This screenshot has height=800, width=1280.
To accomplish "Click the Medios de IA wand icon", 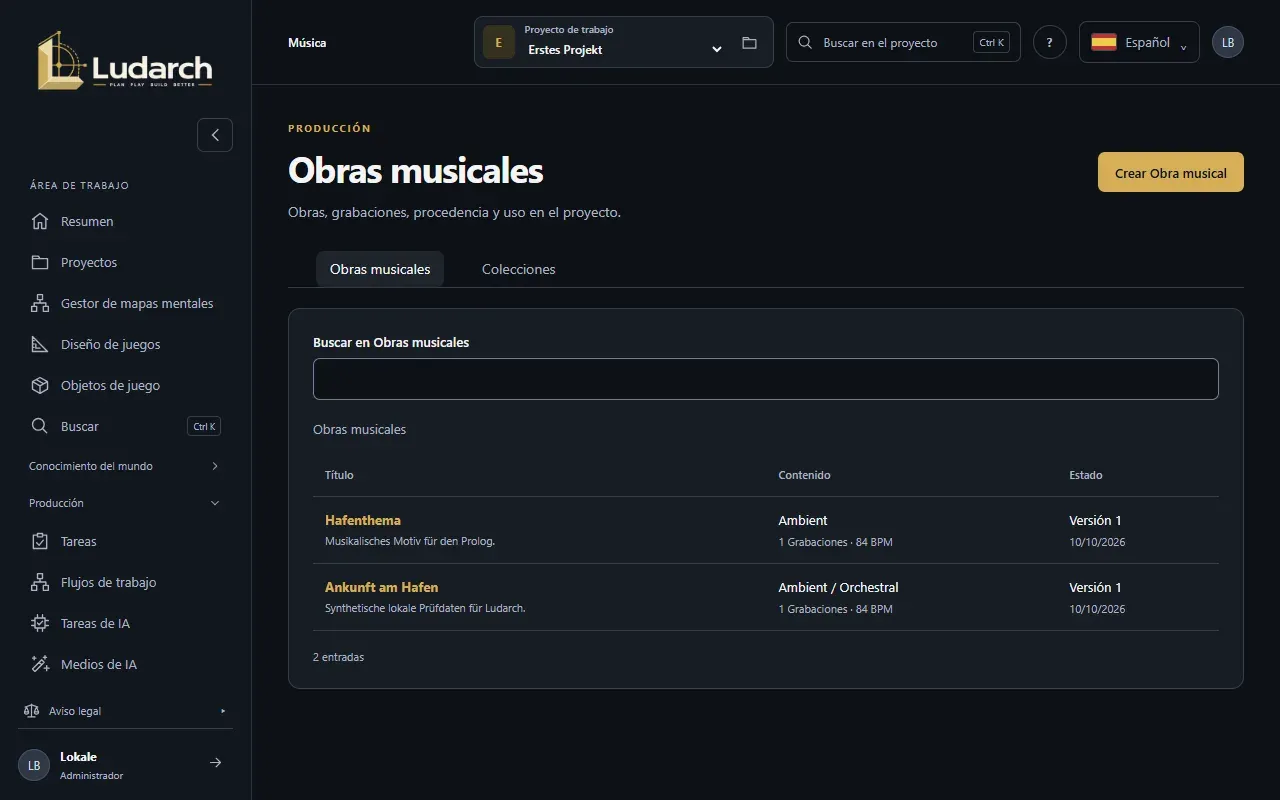I will click(40, 664).
